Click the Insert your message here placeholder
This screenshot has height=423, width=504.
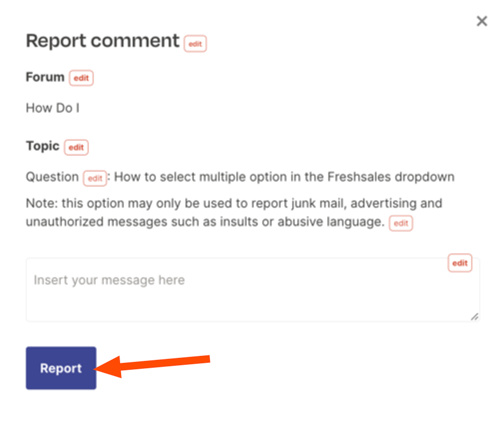[109, 280]
